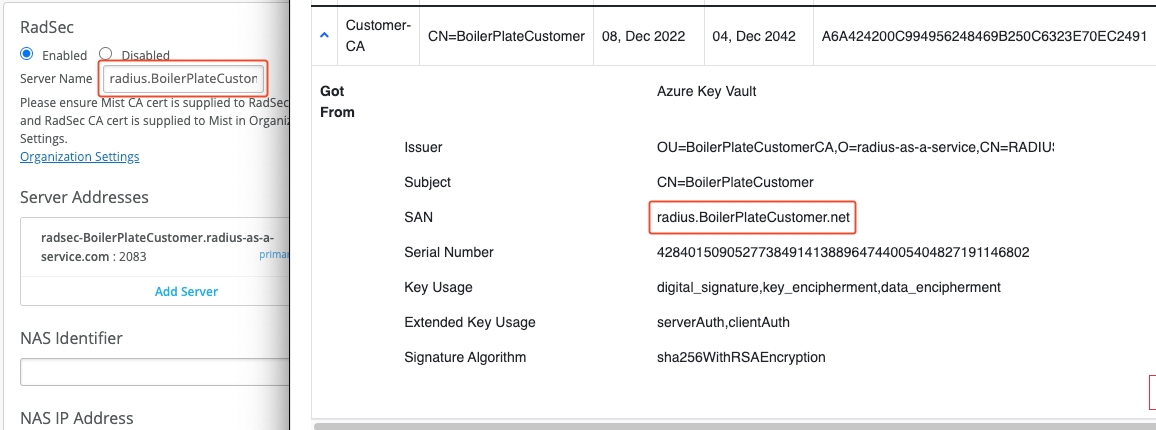1156x430 pixels.
Task: Click the 04, Dec 2042 expiry cell
Action: tap(754, 36)
